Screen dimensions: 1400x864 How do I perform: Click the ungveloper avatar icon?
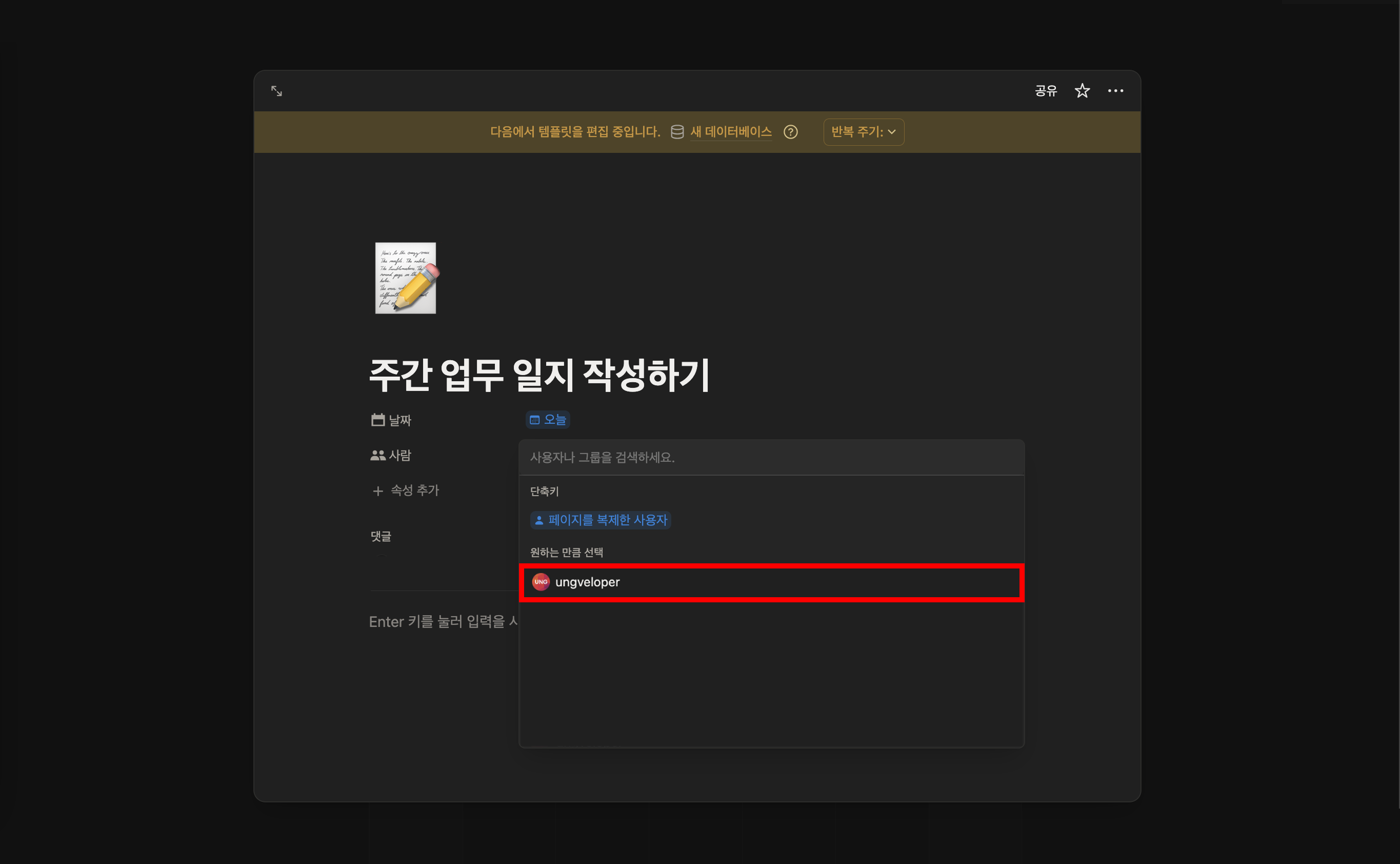(x=541, y=582)
